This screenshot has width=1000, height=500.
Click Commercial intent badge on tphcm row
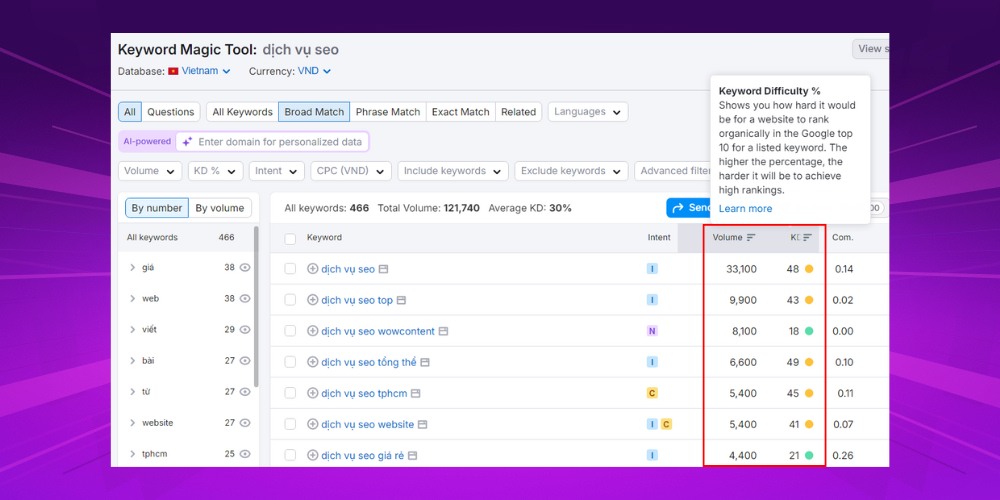click(652, 393)
